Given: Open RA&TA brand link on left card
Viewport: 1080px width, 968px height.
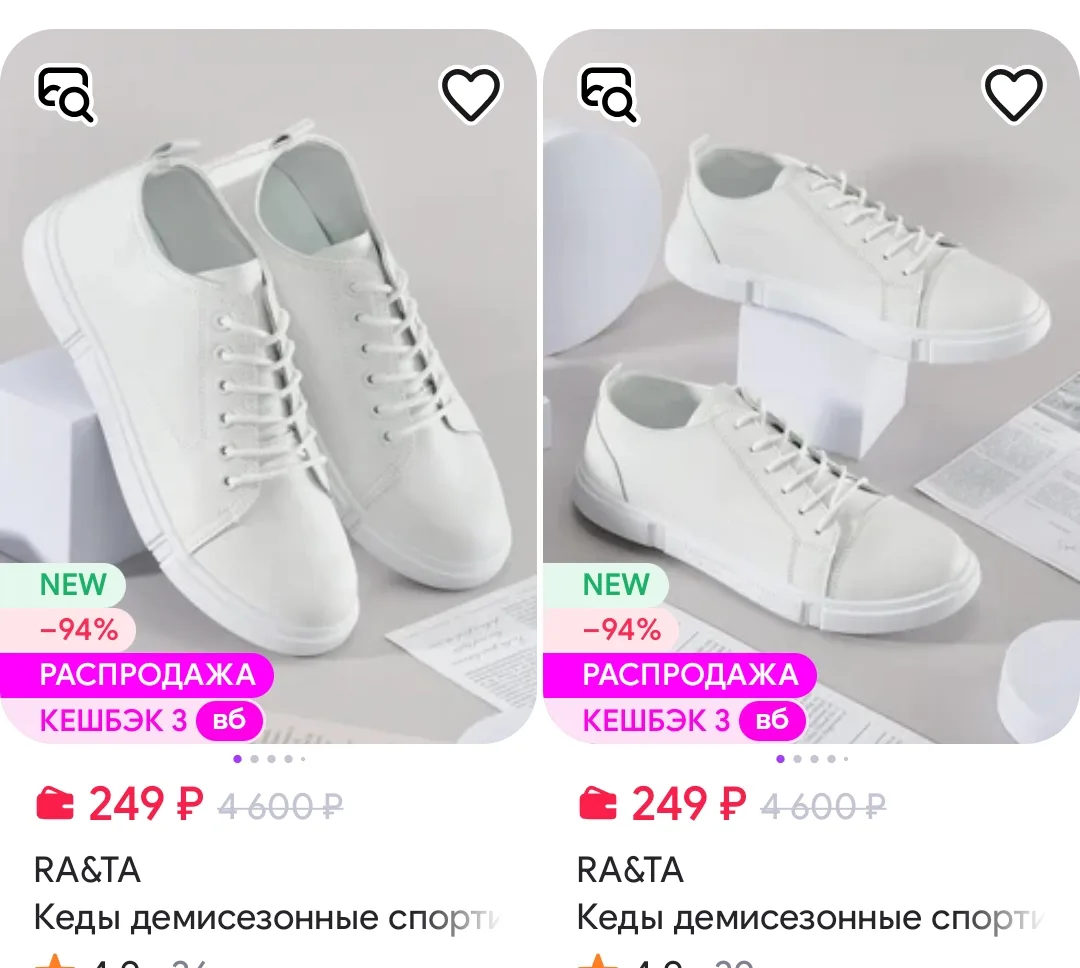Looking at the screenshot, I should coord(87,870).
